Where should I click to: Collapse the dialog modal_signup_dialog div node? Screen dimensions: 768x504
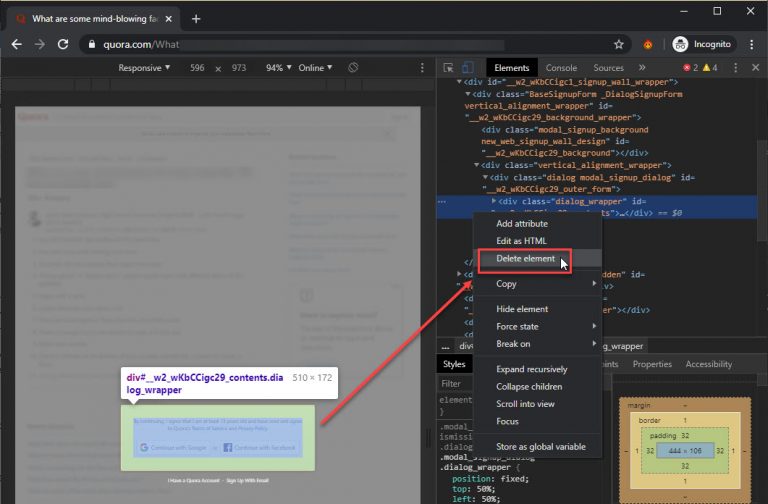tap(485, 177)
